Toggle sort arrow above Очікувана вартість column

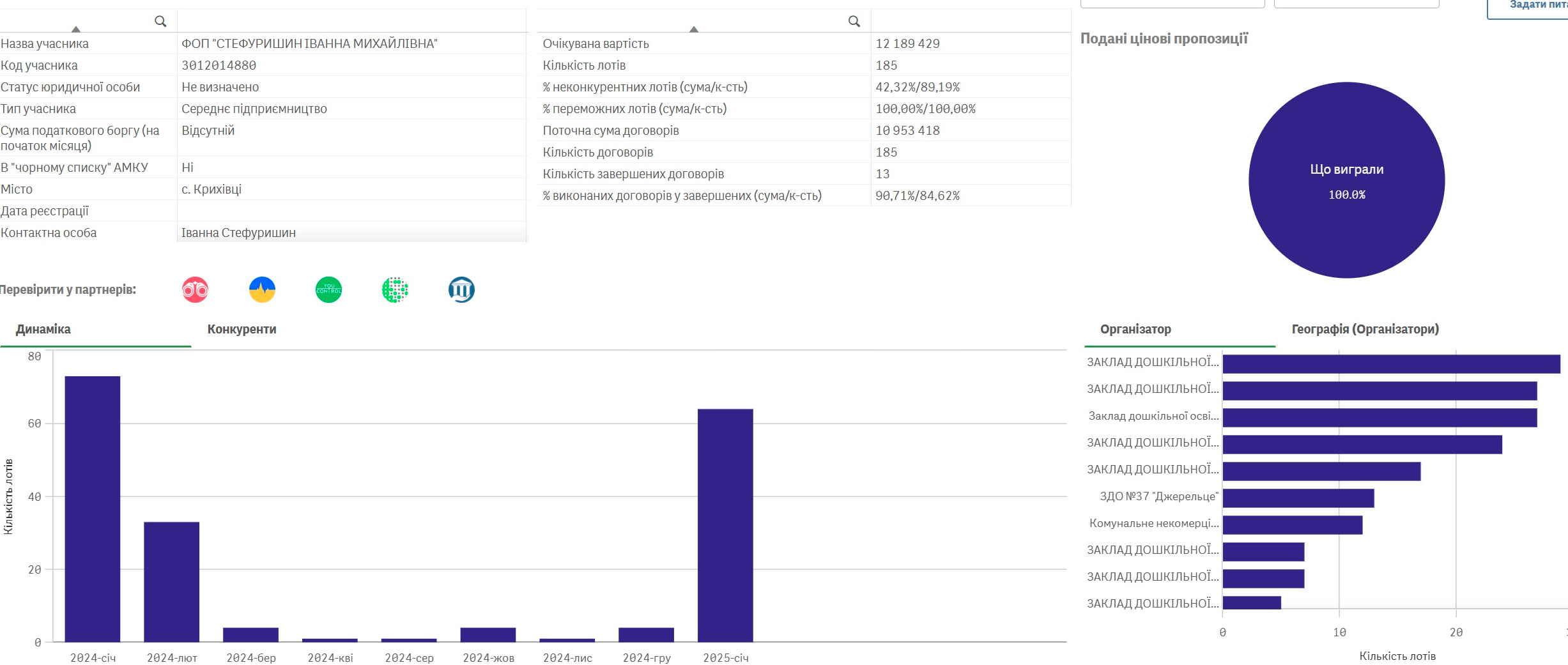click(x=694, y=29)
